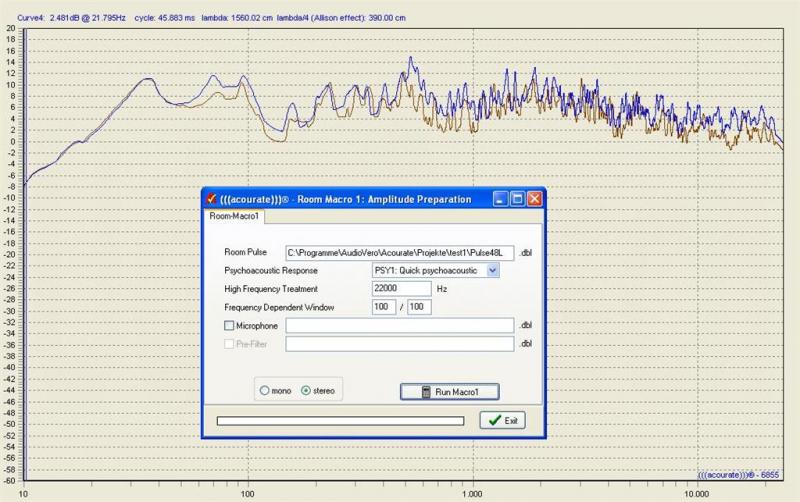This screenshot has height=502, width=800.
Task: Click the -60 dB label at bottom of axis
Action: point(10,481)
